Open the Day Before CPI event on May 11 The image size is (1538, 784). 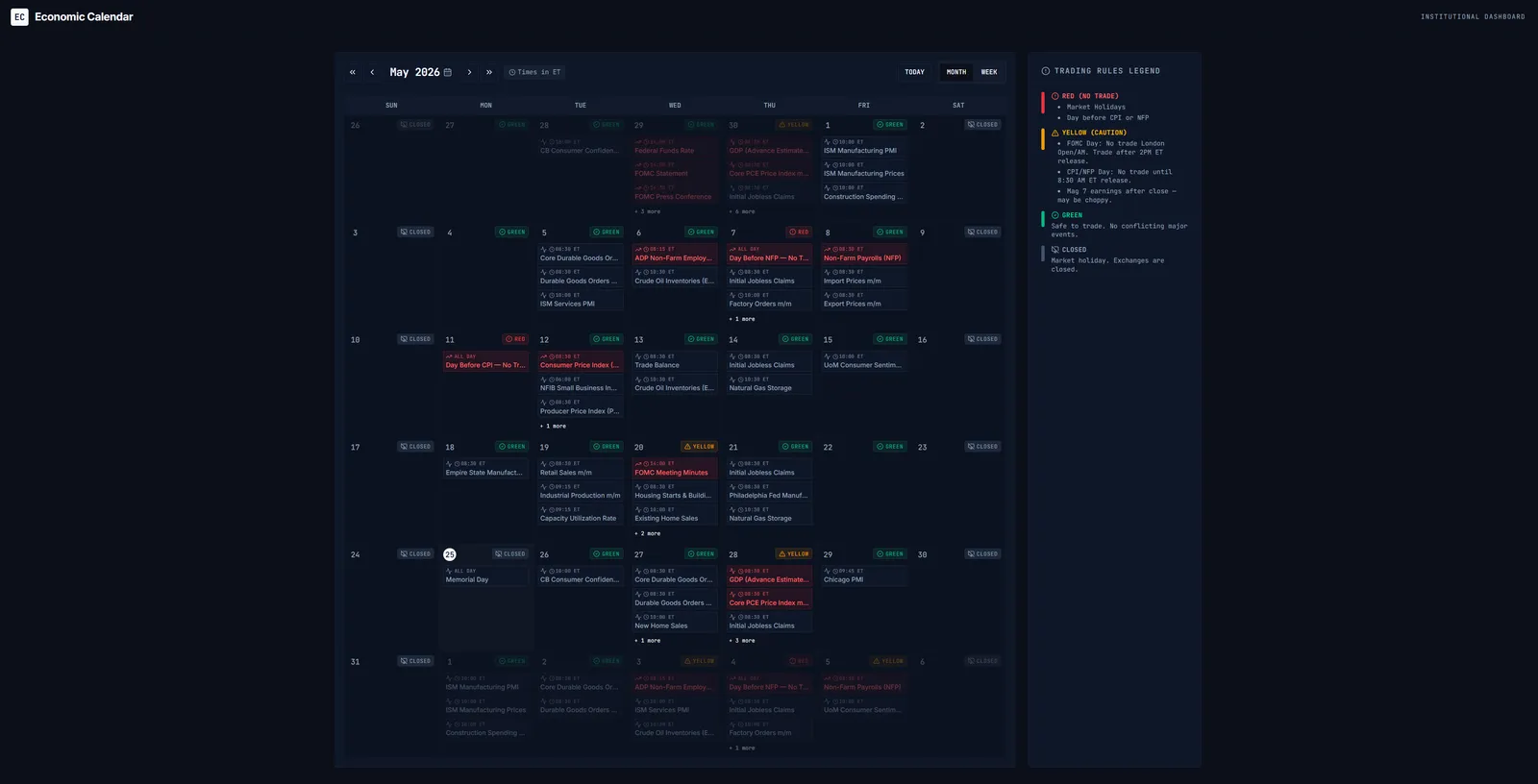485,361
